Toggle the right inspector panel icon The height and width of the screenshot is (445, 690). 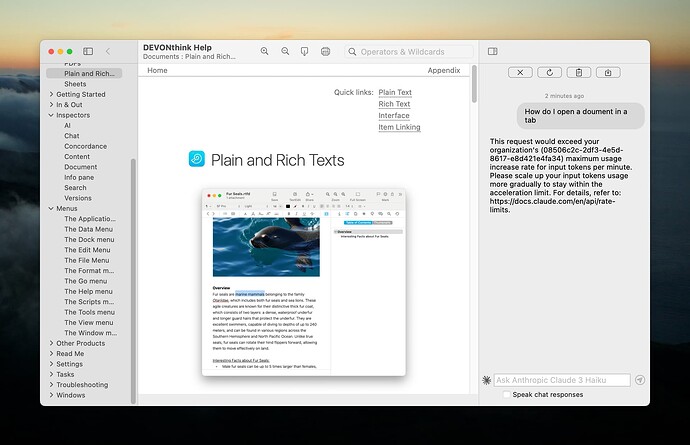pyautogui.click(x=492, y=51)
